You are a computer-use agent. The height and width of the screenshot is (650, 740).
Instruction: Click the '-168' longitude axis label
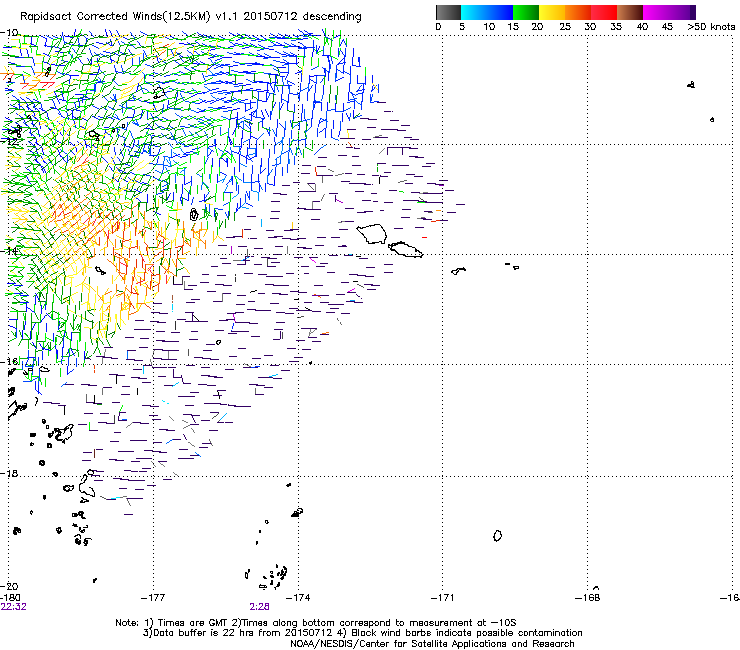tap(588, 598)
